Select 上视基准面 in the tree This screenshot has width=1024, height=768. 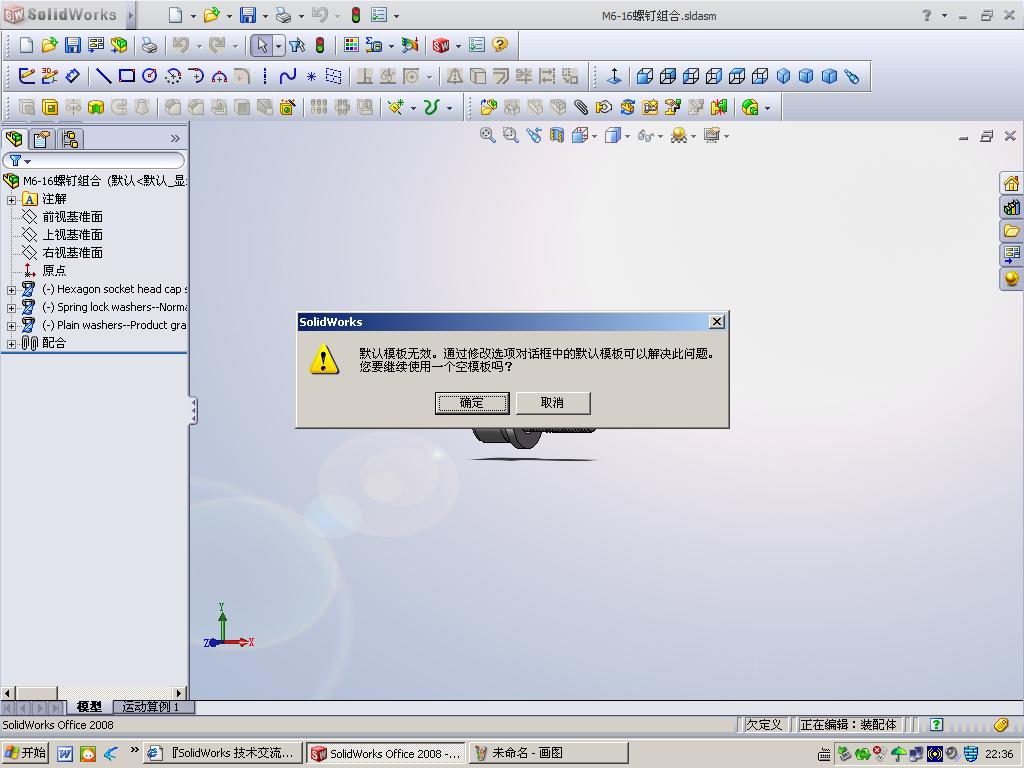[x=72, y=234]
